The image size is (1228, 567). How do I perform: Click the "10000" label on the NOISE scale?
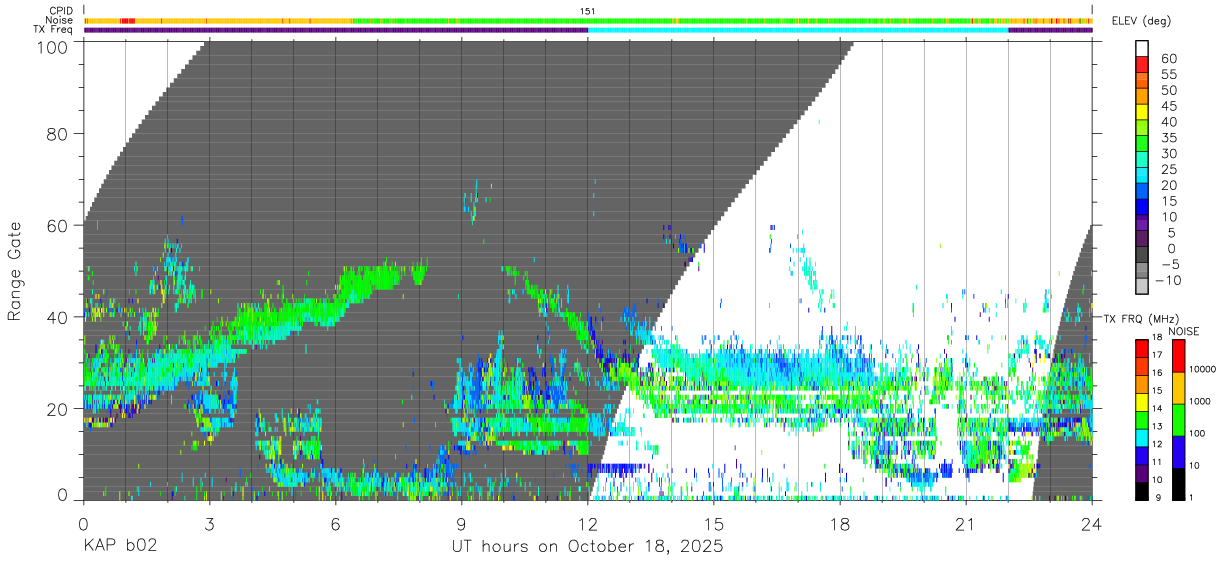pyautogui.click(x=1204, y=370)
